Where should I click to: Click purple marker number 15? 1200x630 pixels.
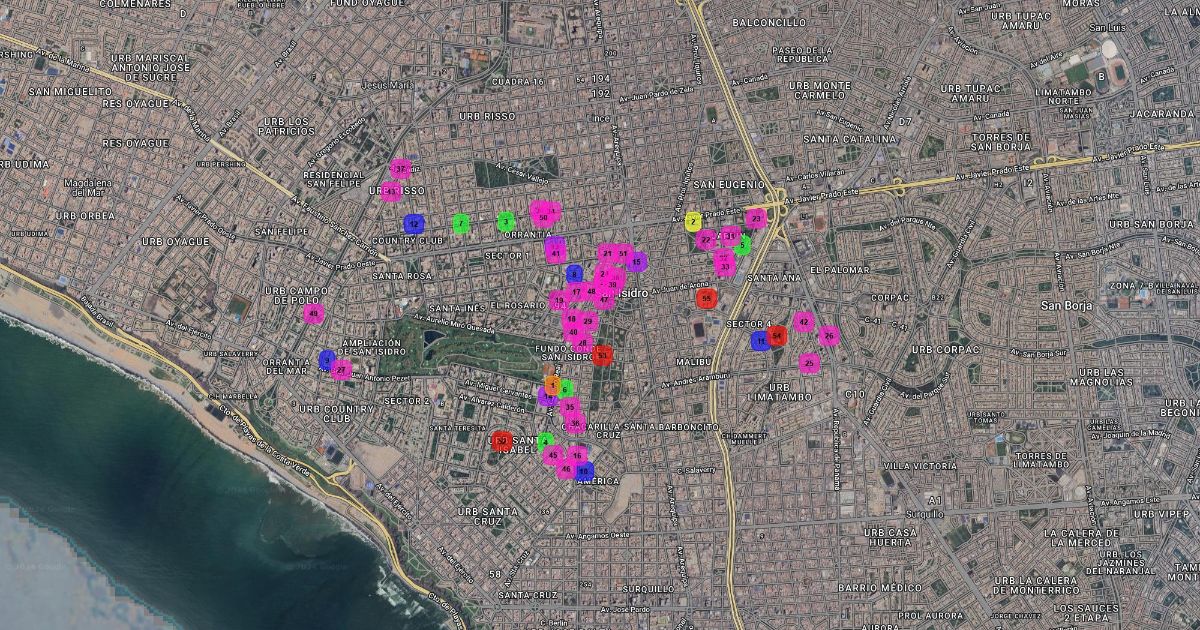(636, 261)
